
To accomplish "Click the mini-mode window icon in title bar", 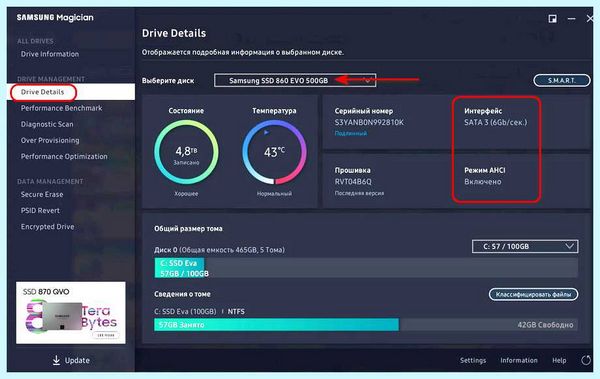I will [553, 19].
